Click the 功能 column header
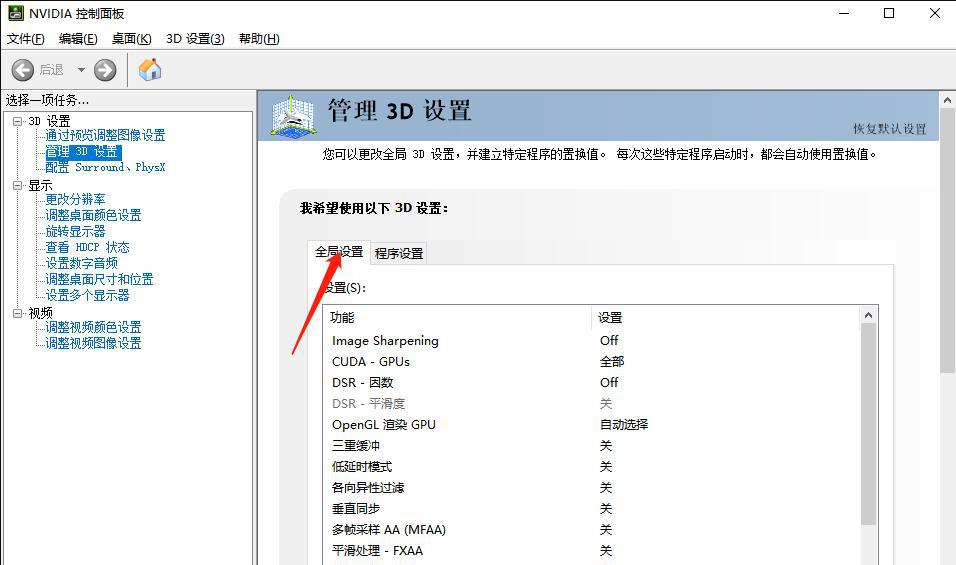Viewport: 956px width, 565px height. [458, 318]
